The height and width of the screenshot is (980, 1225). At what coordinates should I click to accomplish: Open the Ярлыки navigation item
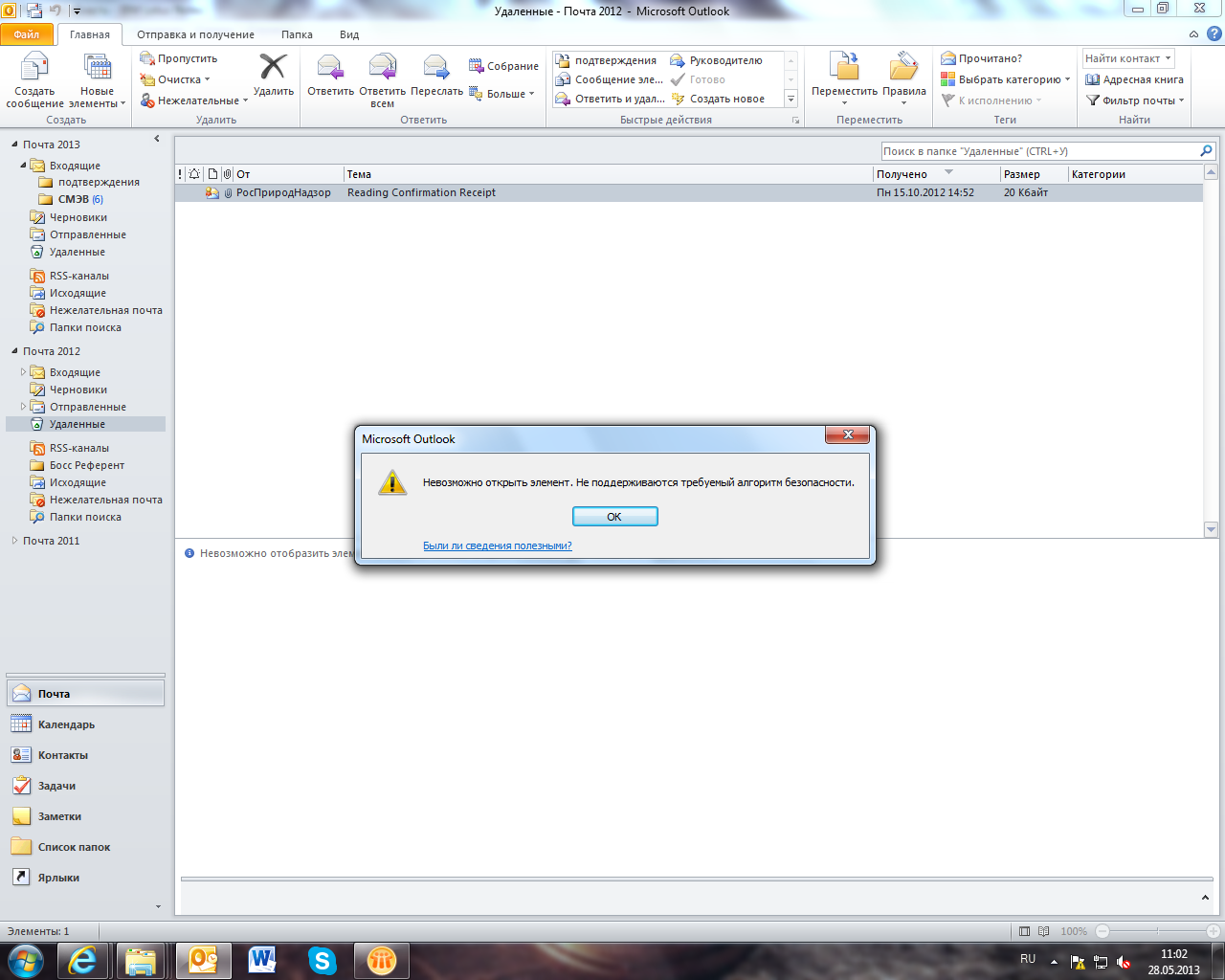[x=85, y=878]
